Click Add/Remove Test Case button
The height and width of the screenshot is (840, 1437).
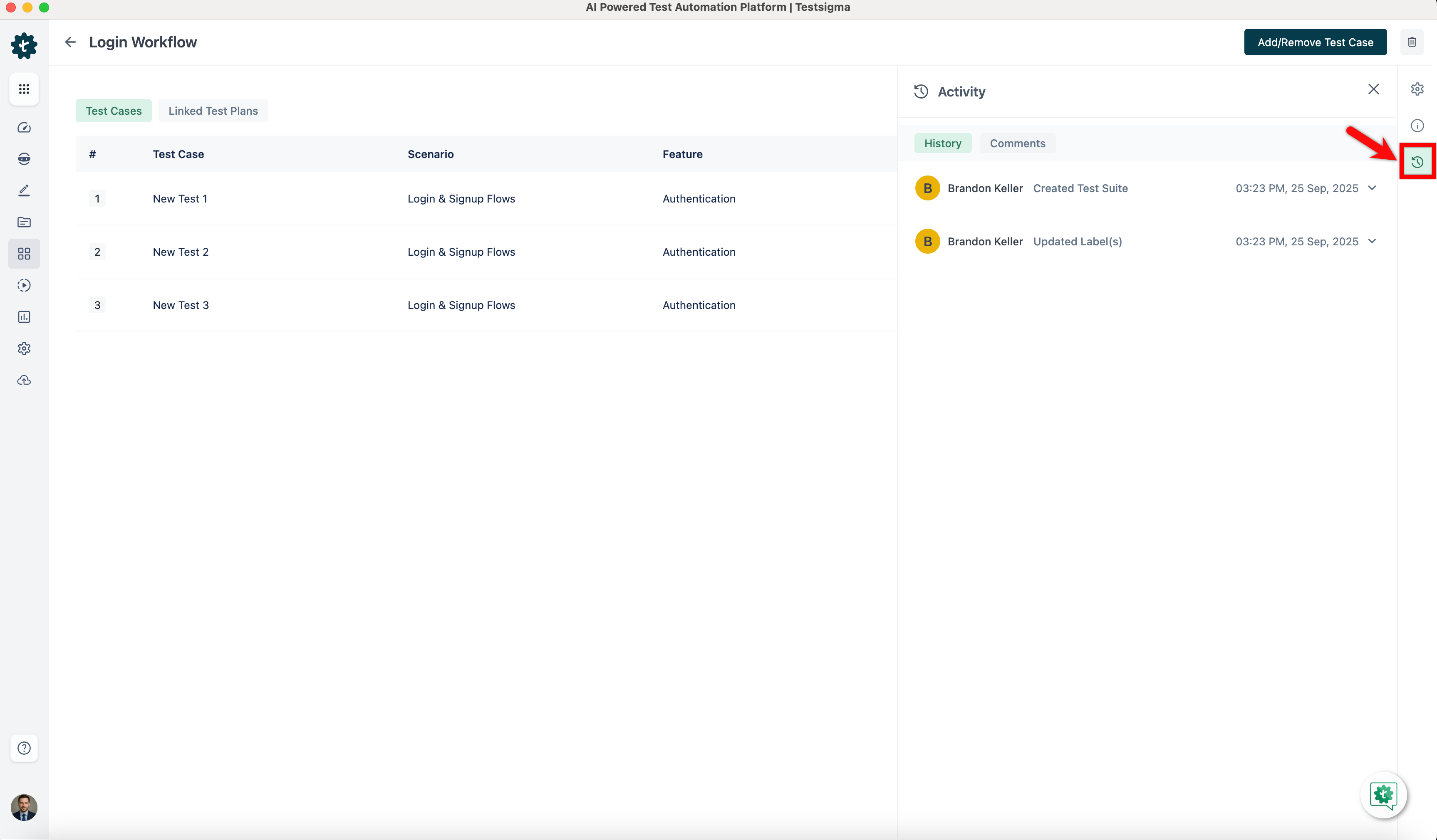click(1315, 42)
